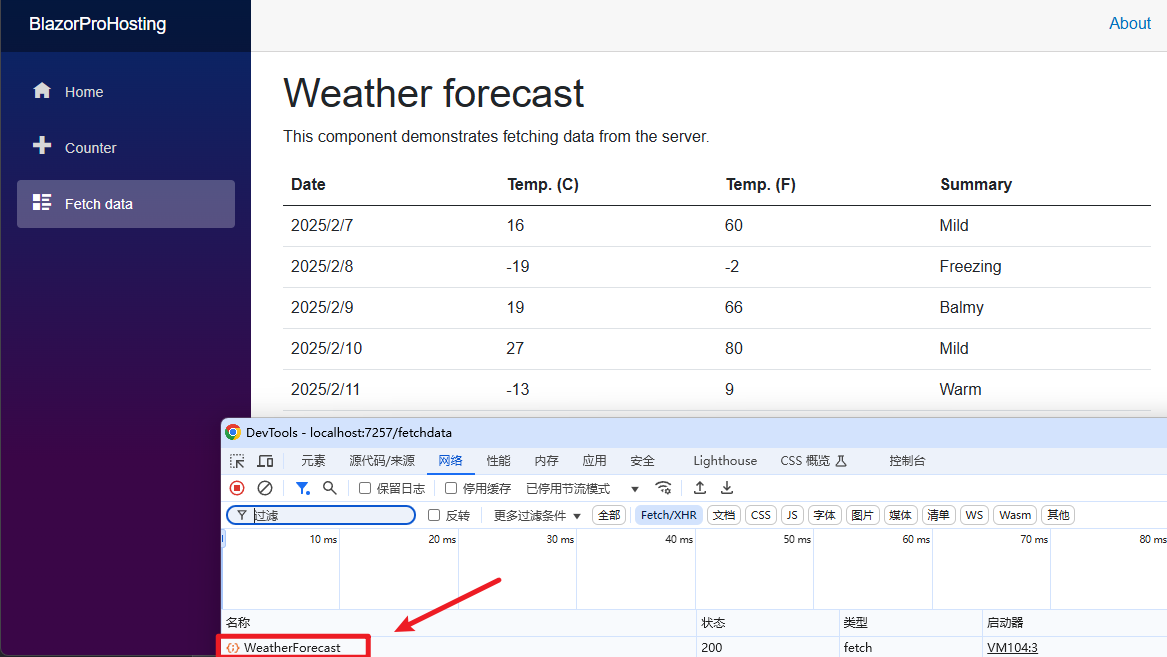Toggle the 图片 filter chip

point(863,515)
